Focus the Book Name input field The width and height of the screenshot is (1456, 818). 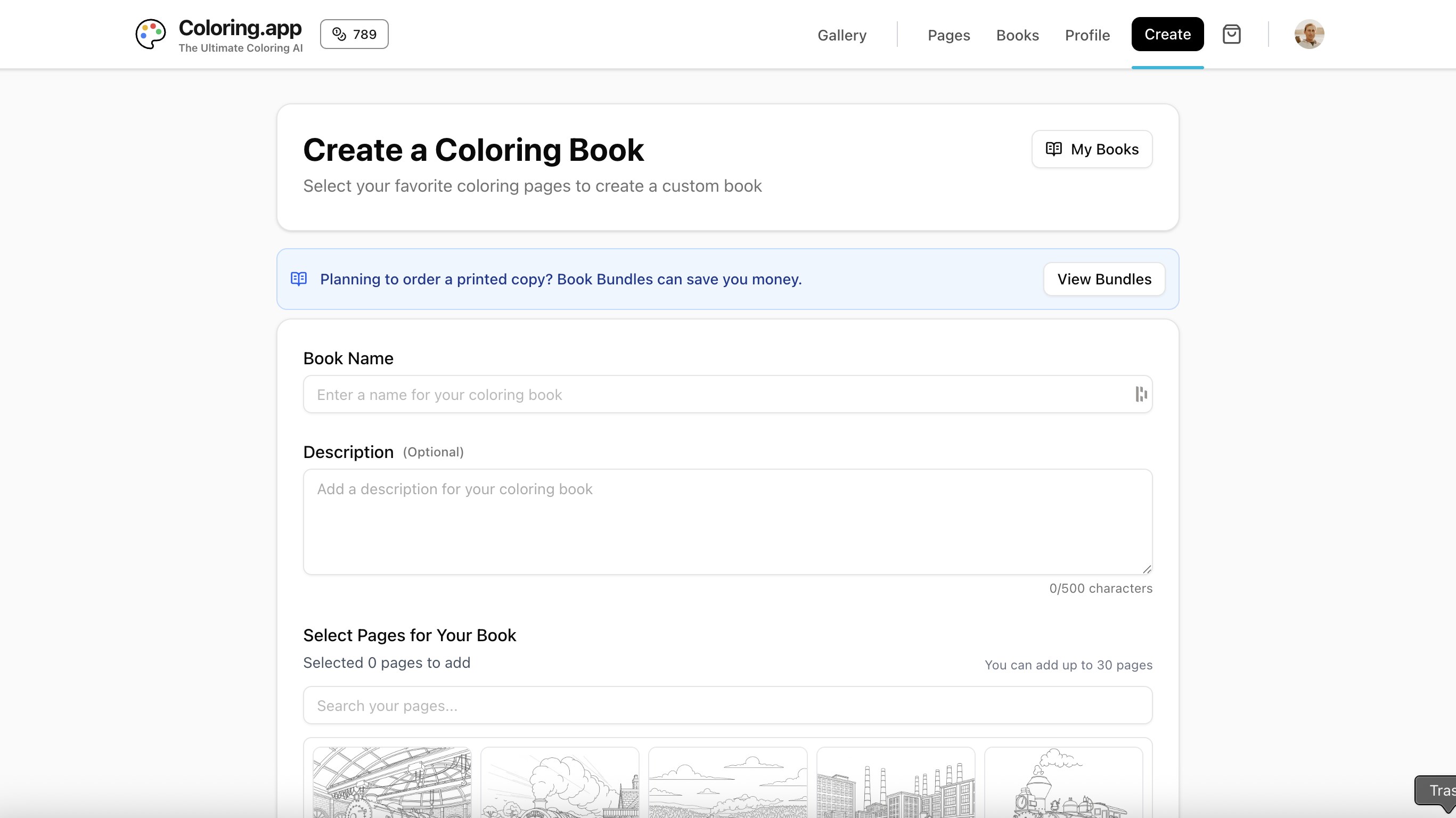[718, 394]
